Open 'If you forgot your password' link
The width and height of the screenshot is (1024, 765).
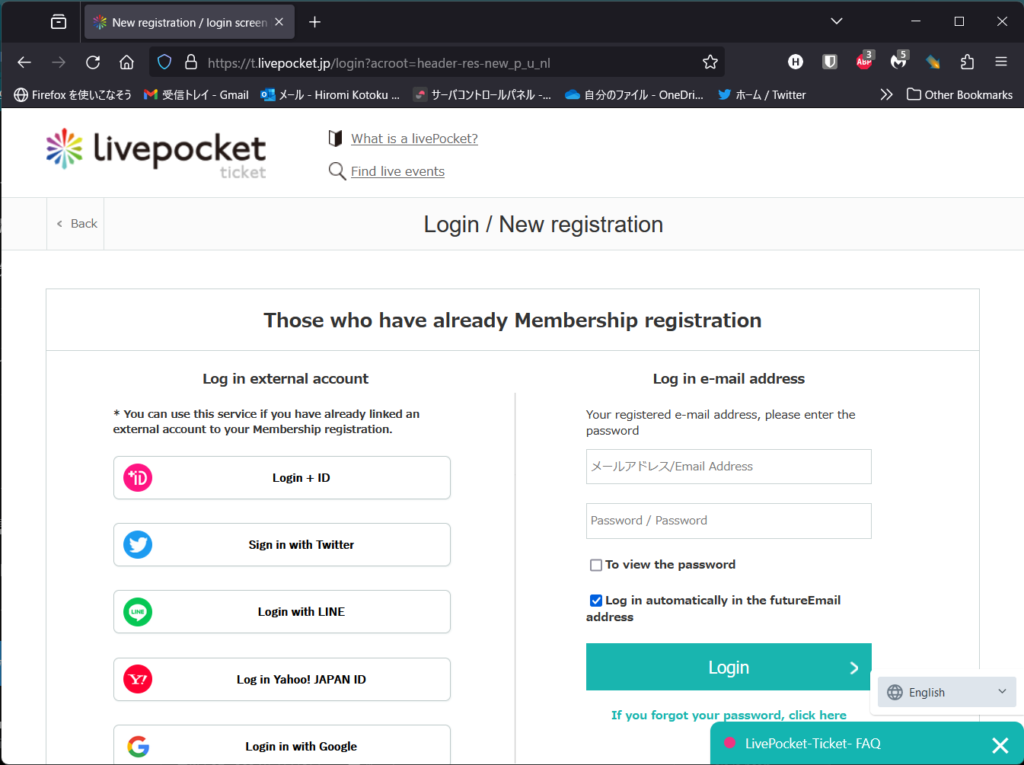pos(728,715)
